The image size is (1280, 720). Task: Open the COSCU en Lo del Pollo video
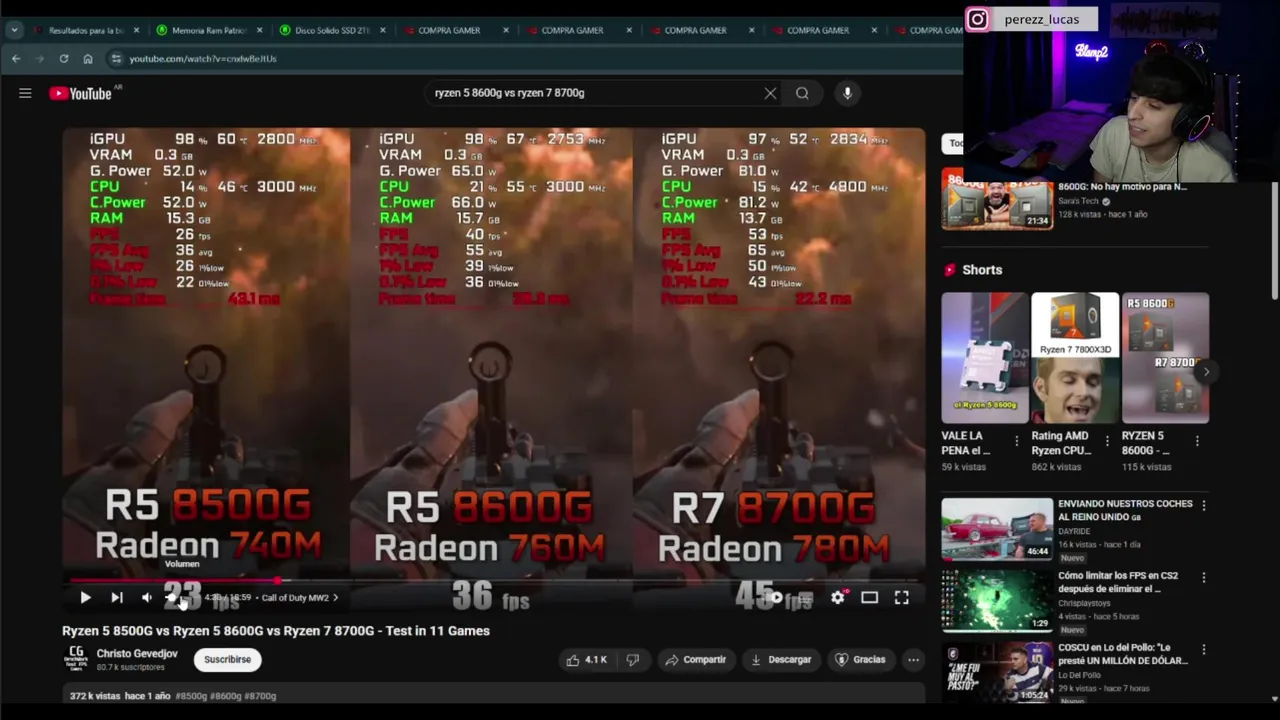997,672
